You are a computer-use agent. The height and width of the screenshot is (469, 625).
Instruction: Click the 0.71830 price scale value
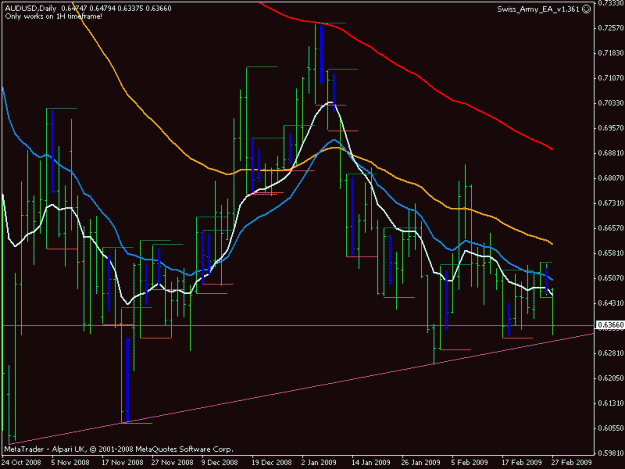(x=611, y=53)
